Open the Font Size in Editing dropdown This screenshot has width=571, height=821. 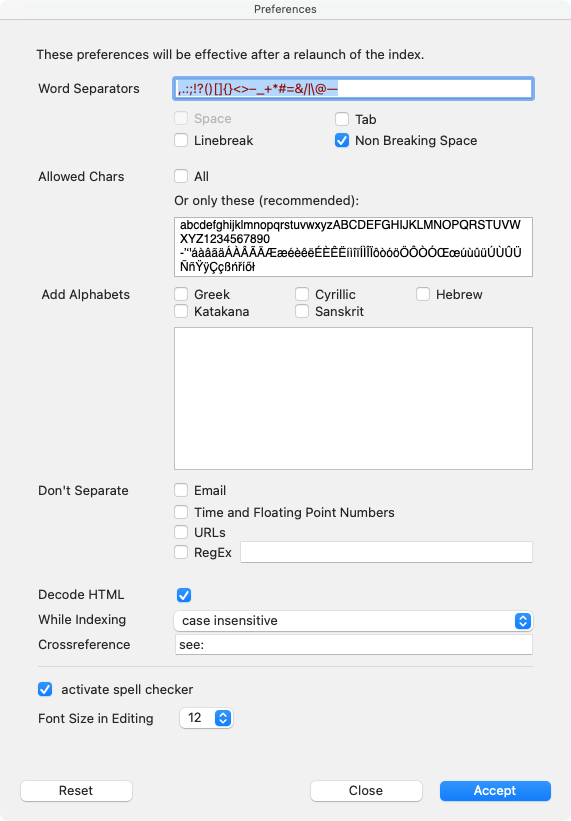pos(206,718)
